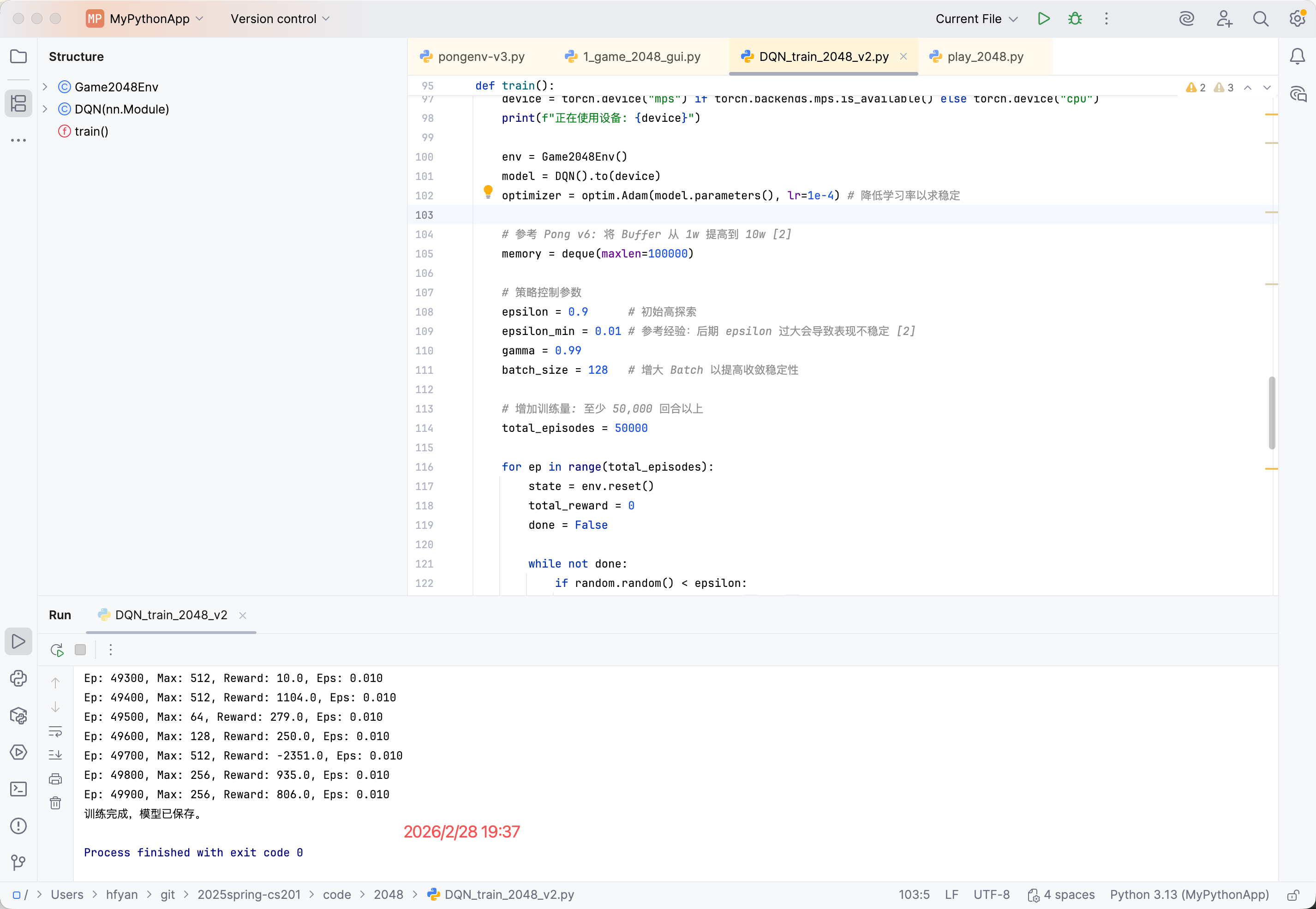Select the train() function in Structure
Screen dimensions: 1316x909
[91, 131]
